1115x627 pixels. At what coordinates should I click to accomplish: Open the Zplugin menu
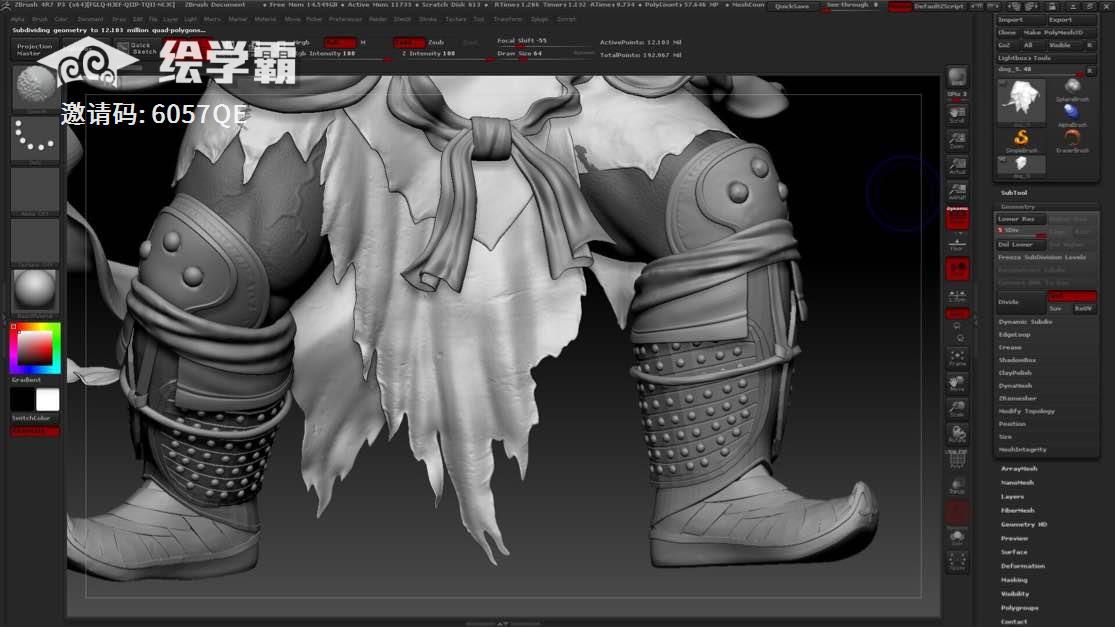click(540, 19)
